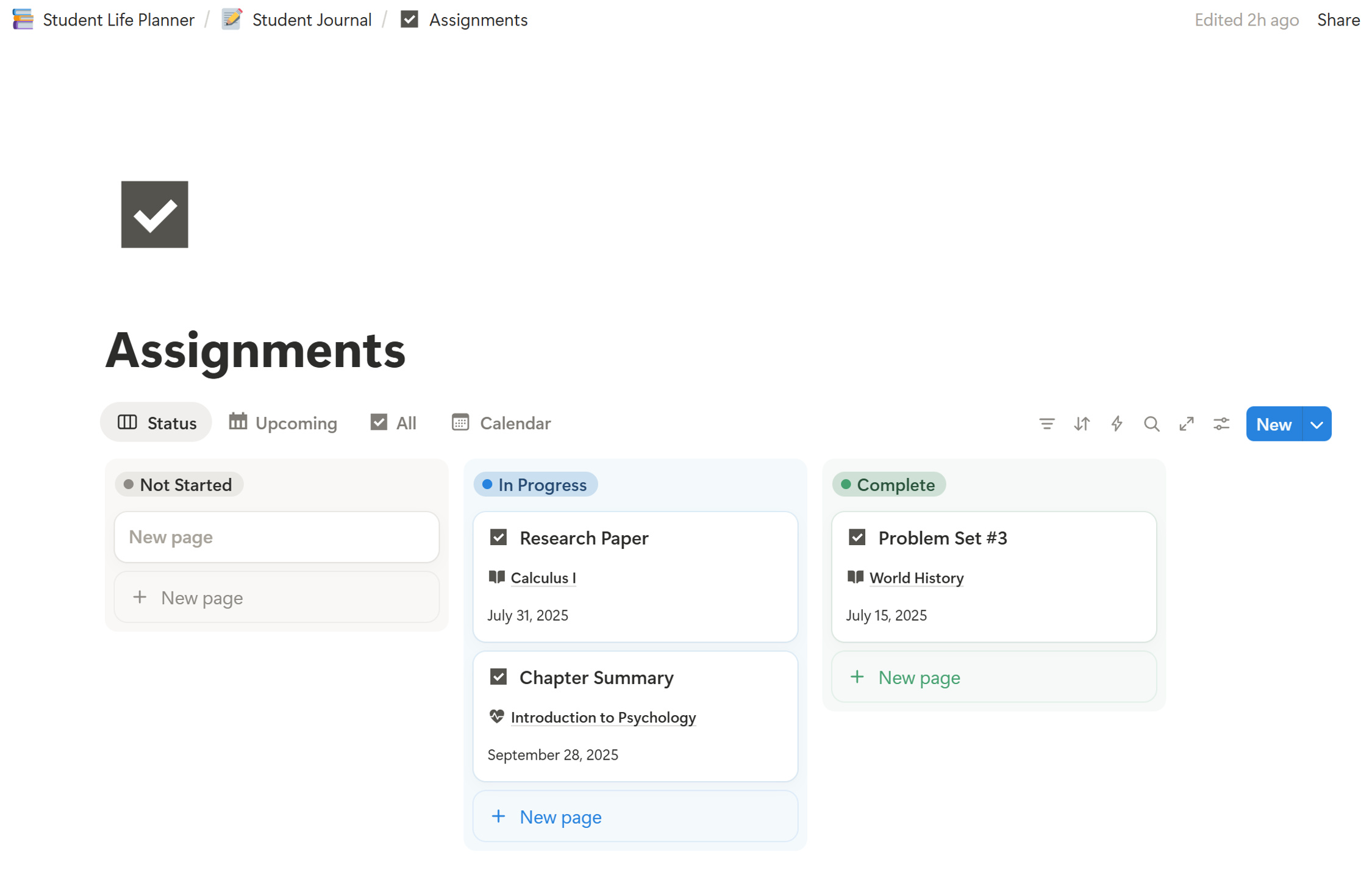Click the blue New button

click(1273, 424)
